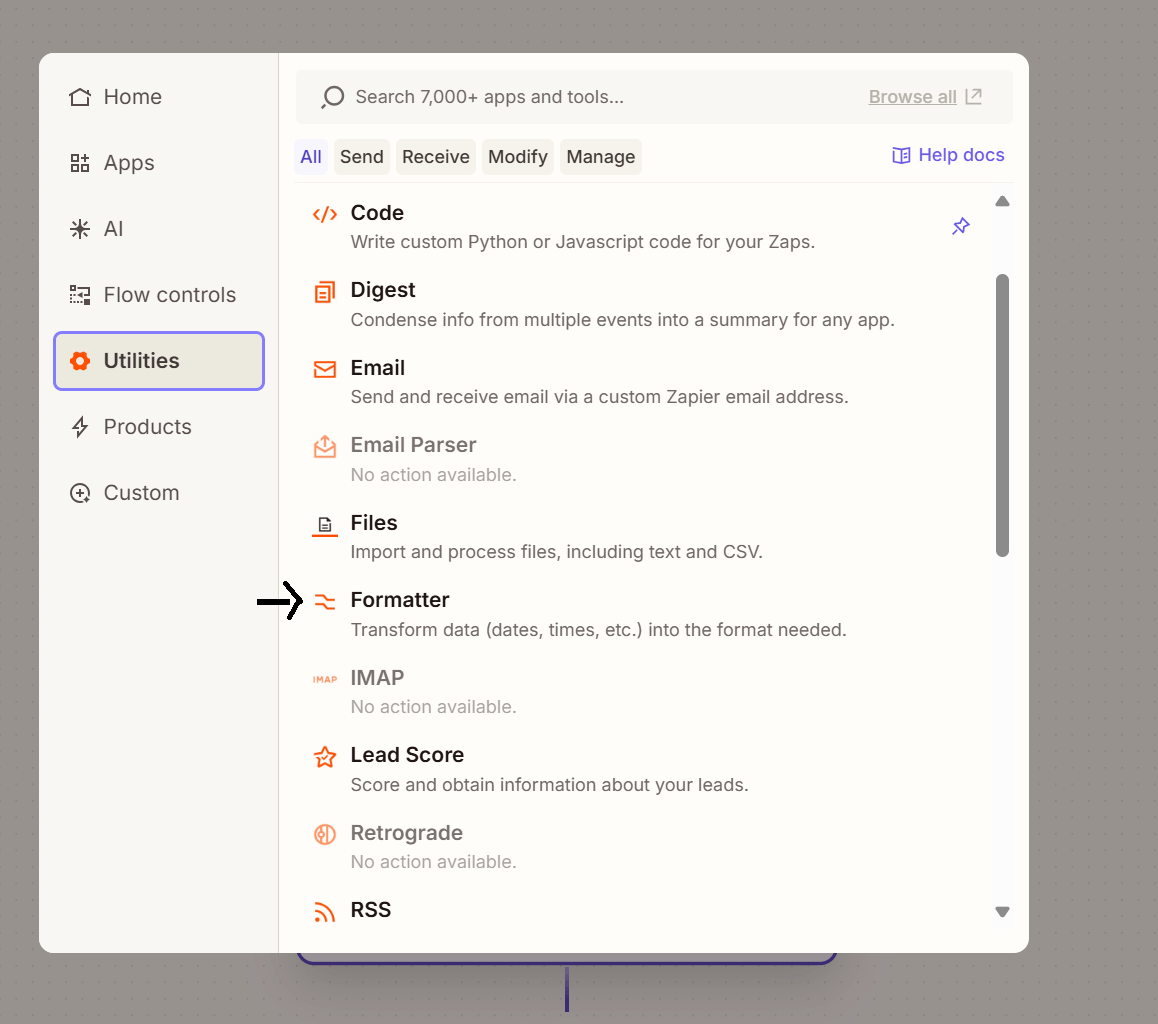Screen dimensions: 1158x1024
Task: Choose the Code app title
Action: pos(377,213)
